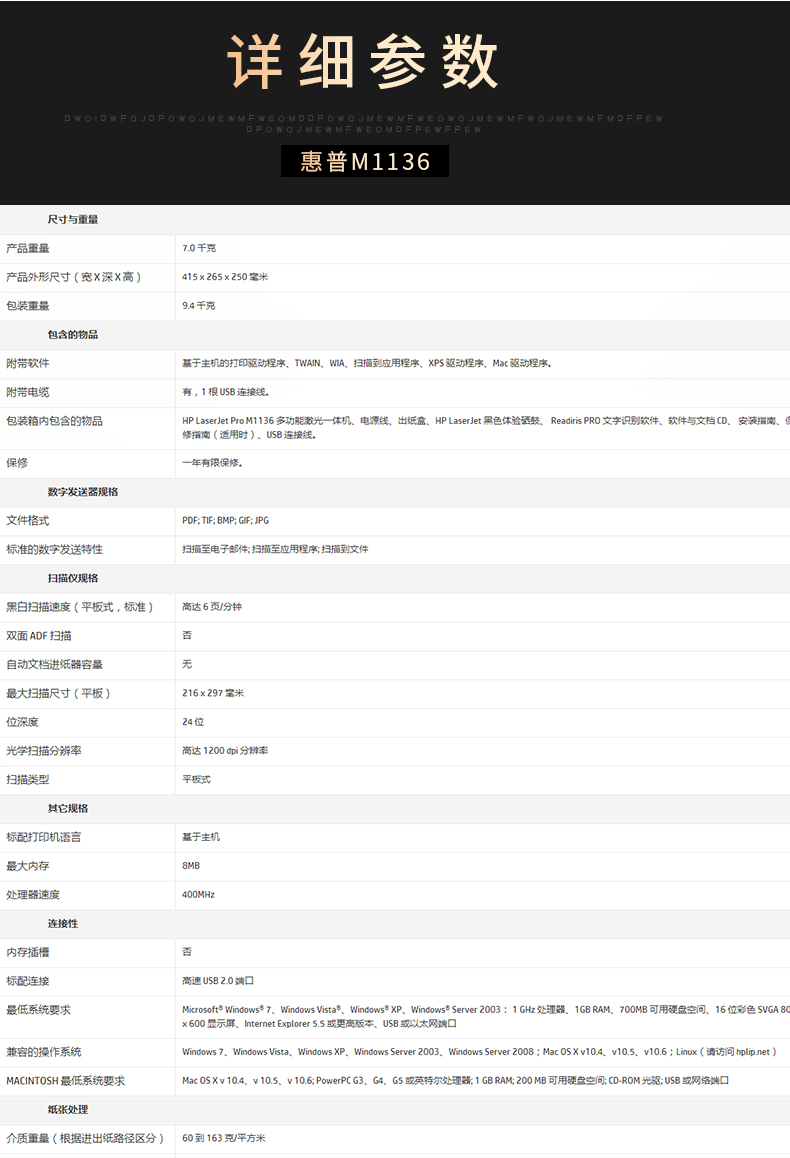Image resolution: width=790 pixels, height=1158 pixels.
Task: Select the text starting 'HP LaserJet Pro M1136 多功能激光一体机'
Action: pyautogui.click(x=486, y=428)
